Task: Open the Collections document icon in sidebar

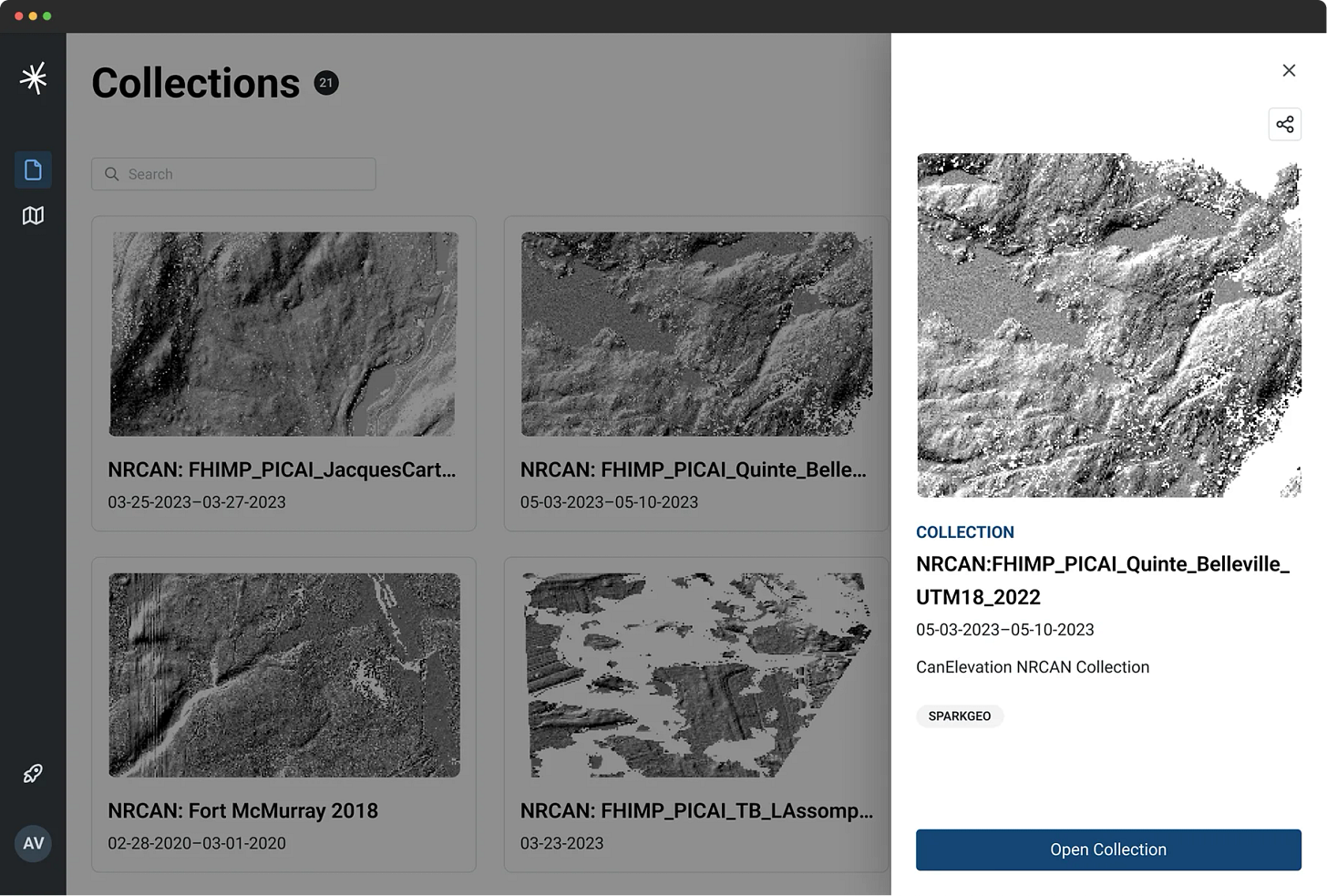Action: (33, 170)
